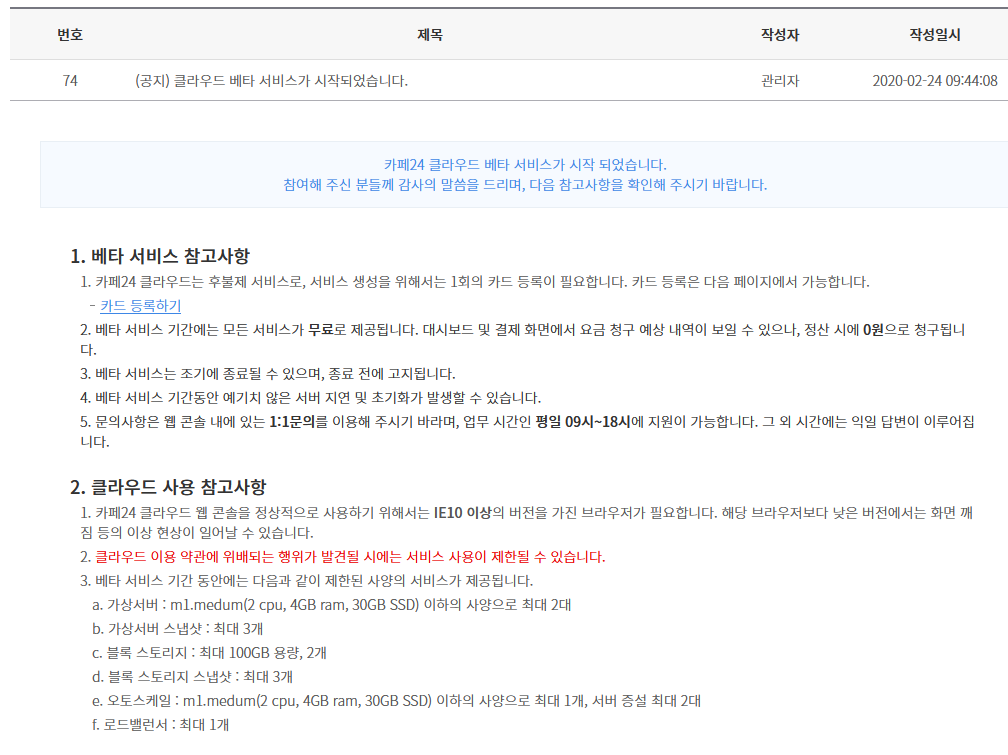Viewport: 1008px width, 755px height.
Task: Click the posting date 2020-02-24 09:44:08
Action: [933, 81]
